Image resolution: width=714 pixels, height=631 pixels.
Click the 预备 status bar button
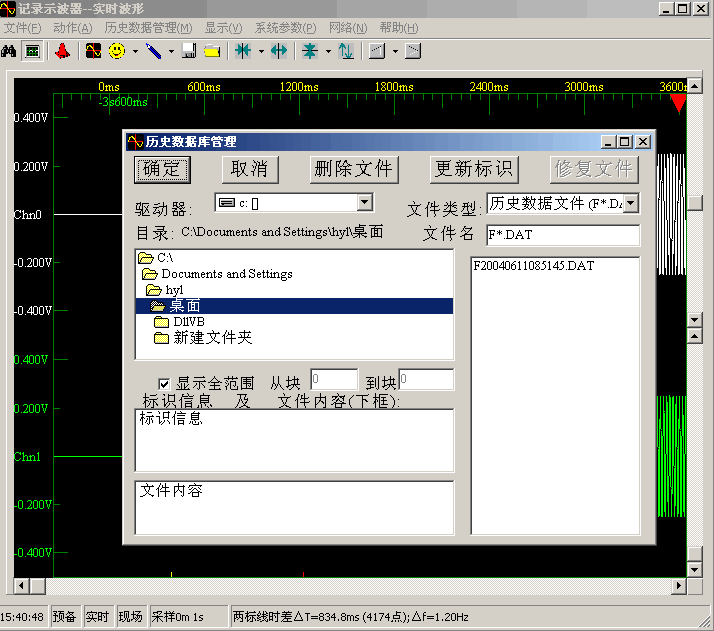[65, 617]
